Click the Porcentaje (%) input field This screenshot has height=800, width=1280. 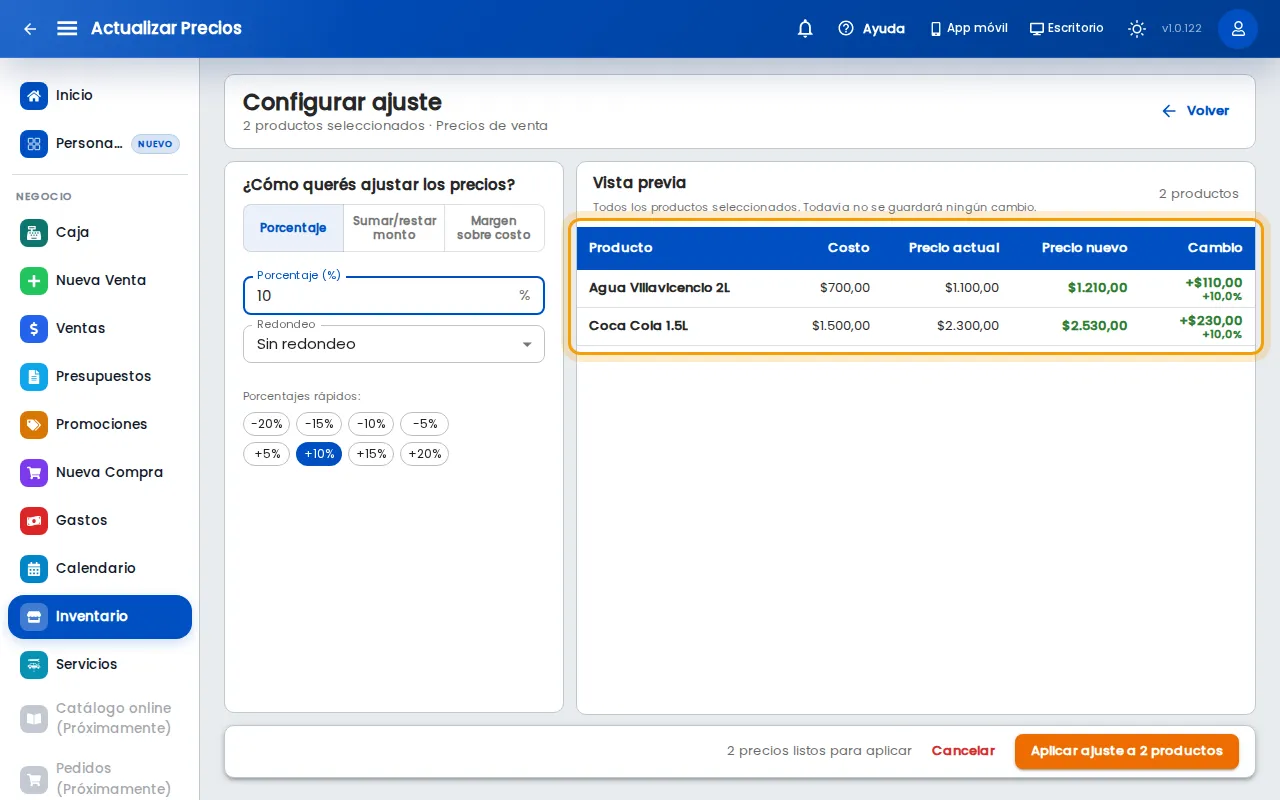(394, 296)
